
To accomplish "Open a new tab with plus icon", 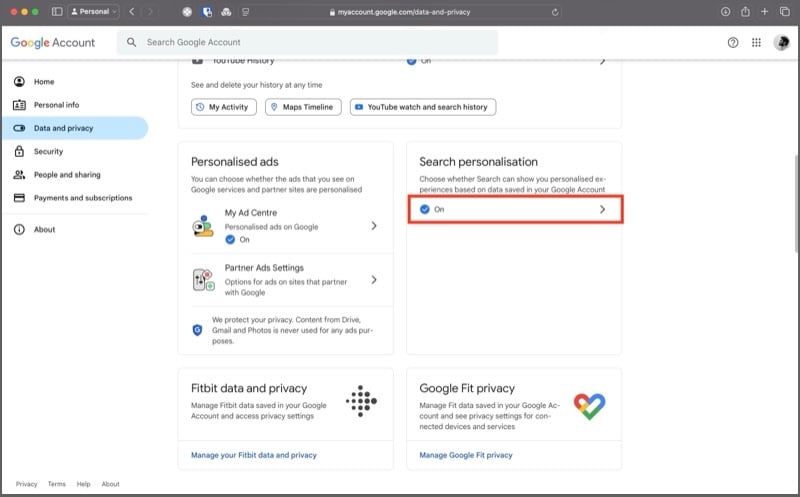I will [x=764, y=11].
